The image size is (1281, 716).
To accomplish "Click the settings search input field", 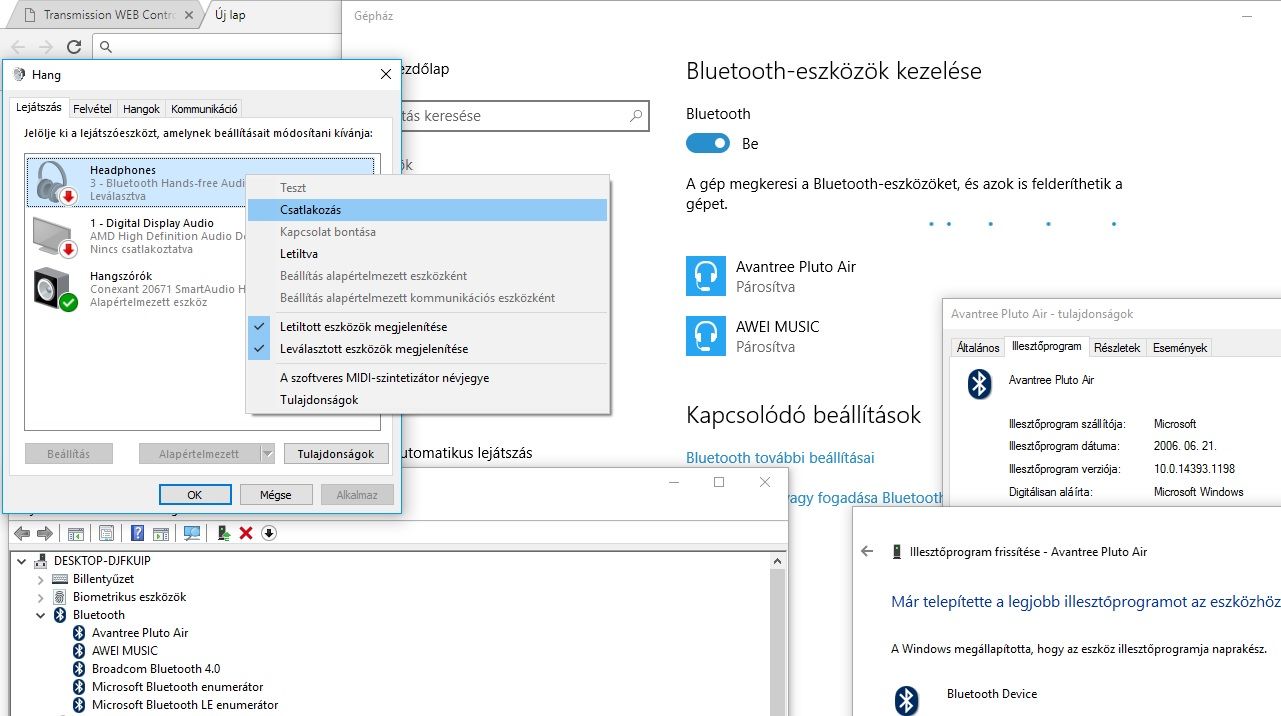I will pos(511,116).
